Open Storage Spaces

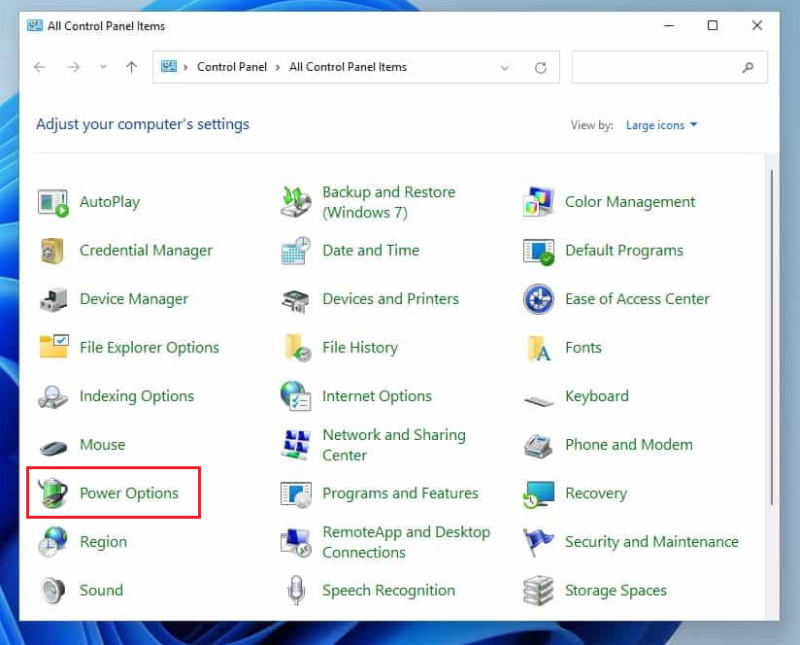[x=615, y=590]
